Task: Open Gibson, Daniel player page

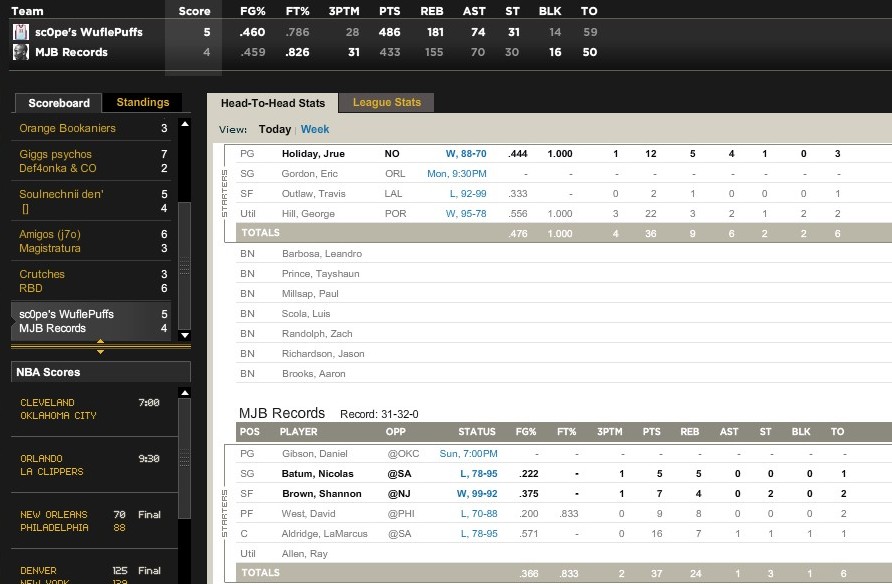Action: click(315, 454)
